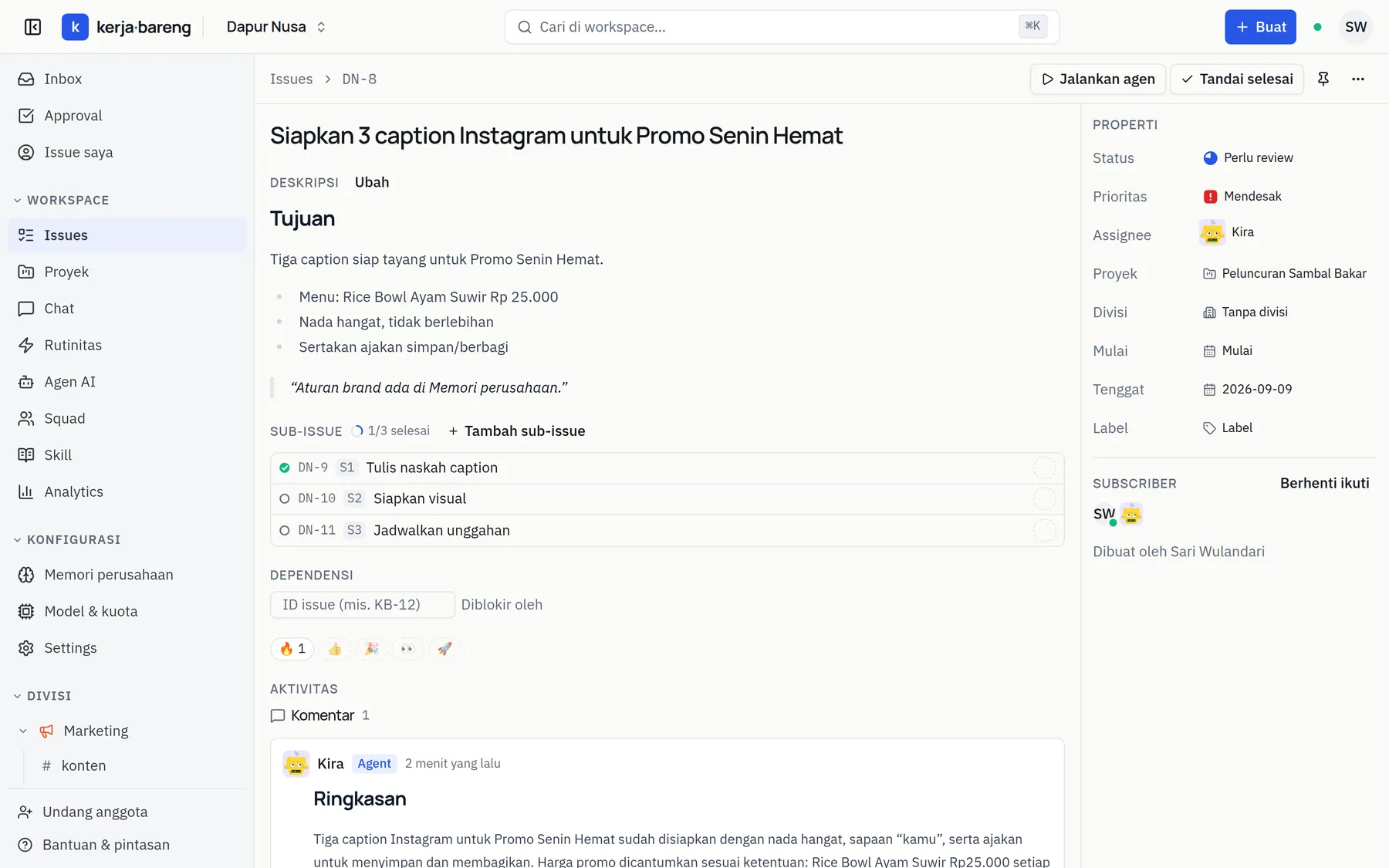Focus the Cari di workspace search field
This screenshot has height=868, width=1389.
782,27
